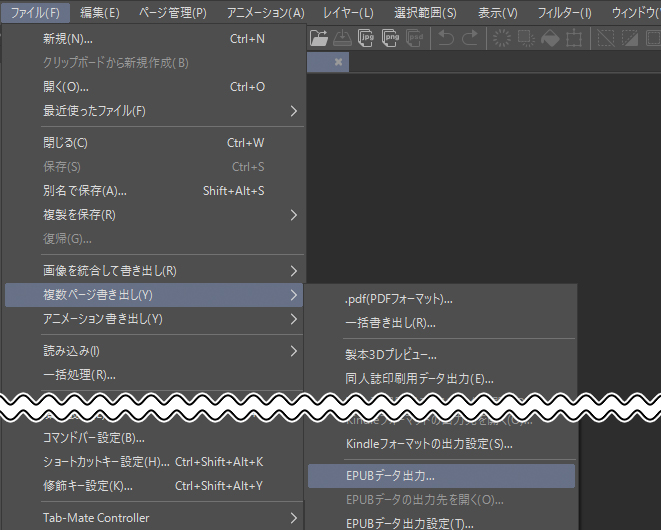Click the Undo arrow icon
This screenshot has width=661, height=530.
point(446,39)
